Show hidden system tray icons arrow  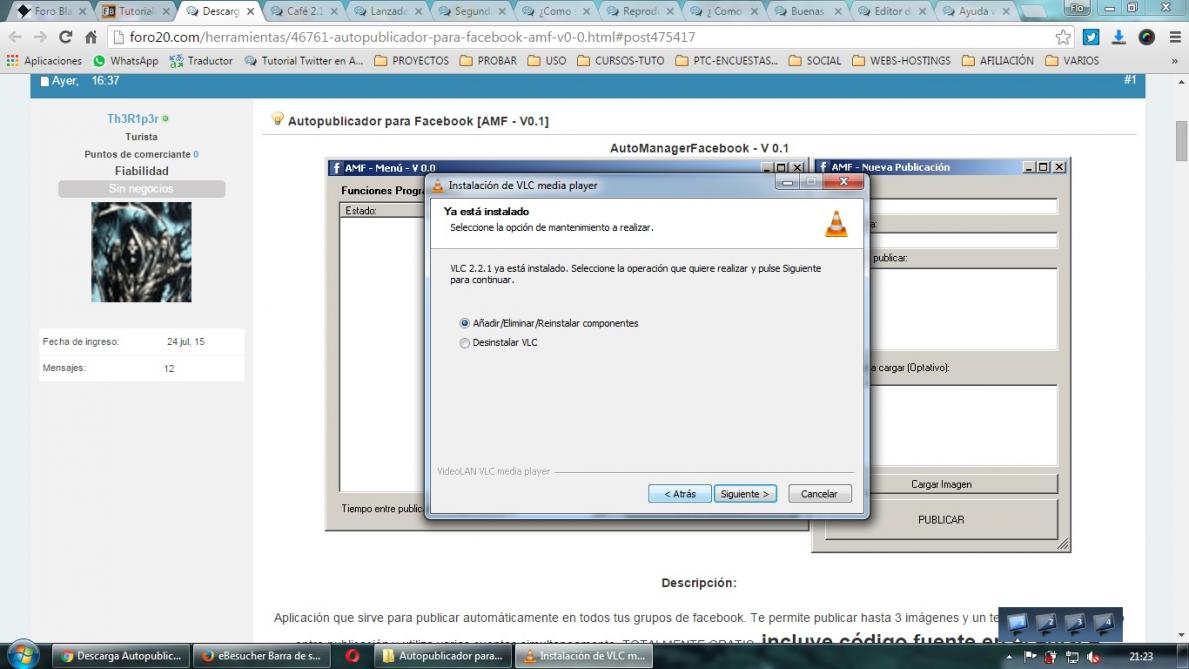[x=1009, y=657]
